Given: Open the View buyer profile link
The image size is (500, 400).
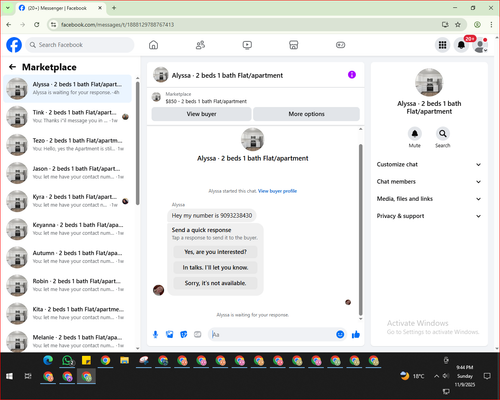Looking at the screenshot, I should pos(277,191).
